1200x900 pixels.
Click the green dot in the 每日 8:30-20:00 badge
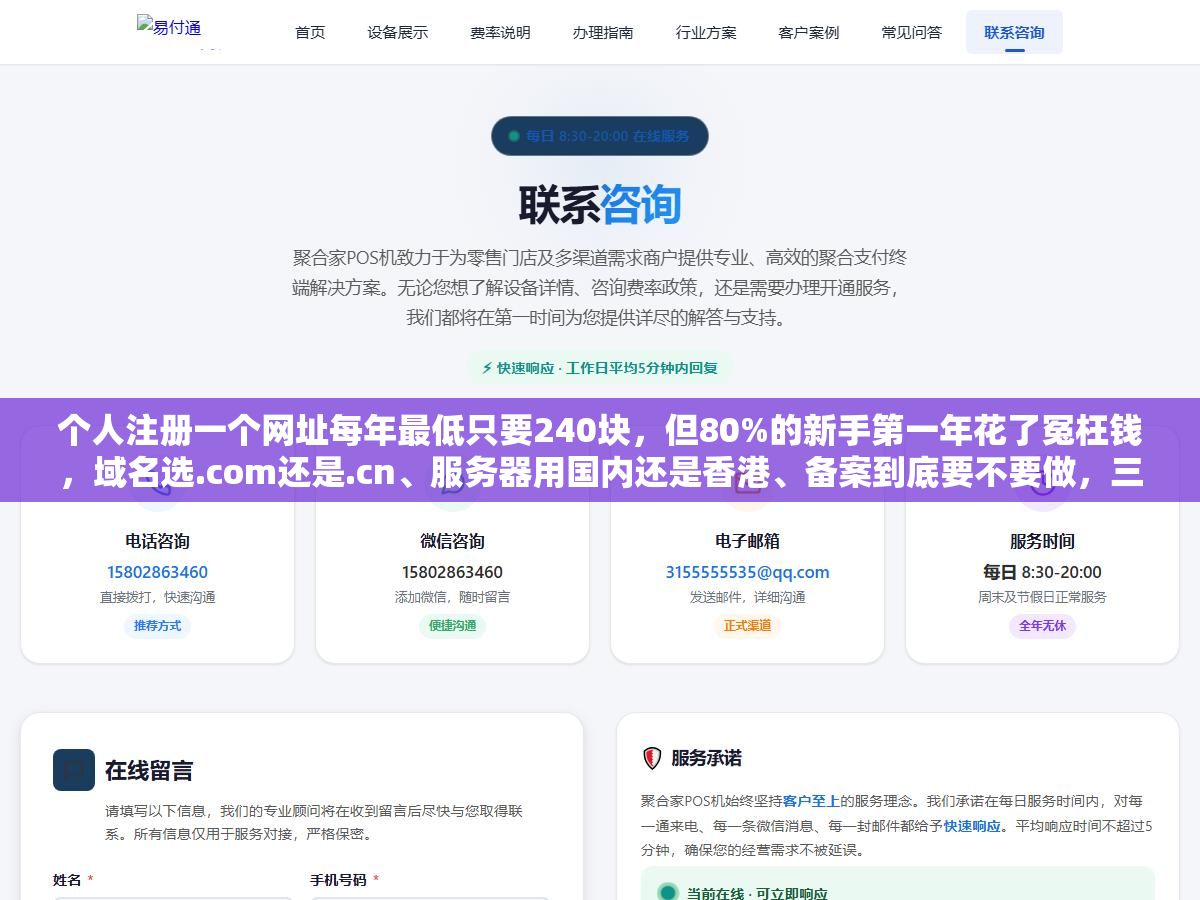[514, 136]
